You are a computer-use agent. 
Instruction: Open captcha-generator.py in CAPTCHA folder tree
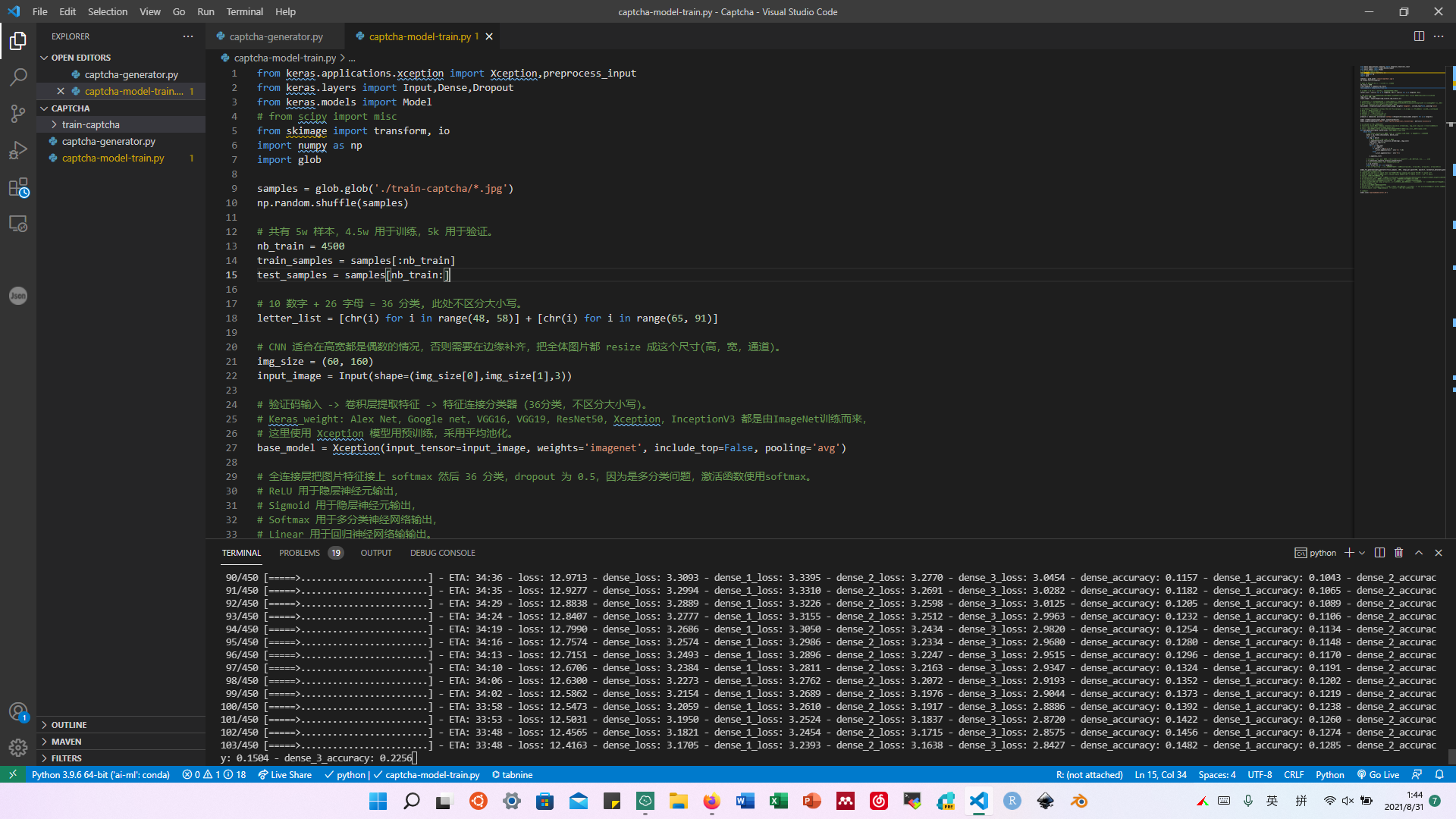coord(121,142)
